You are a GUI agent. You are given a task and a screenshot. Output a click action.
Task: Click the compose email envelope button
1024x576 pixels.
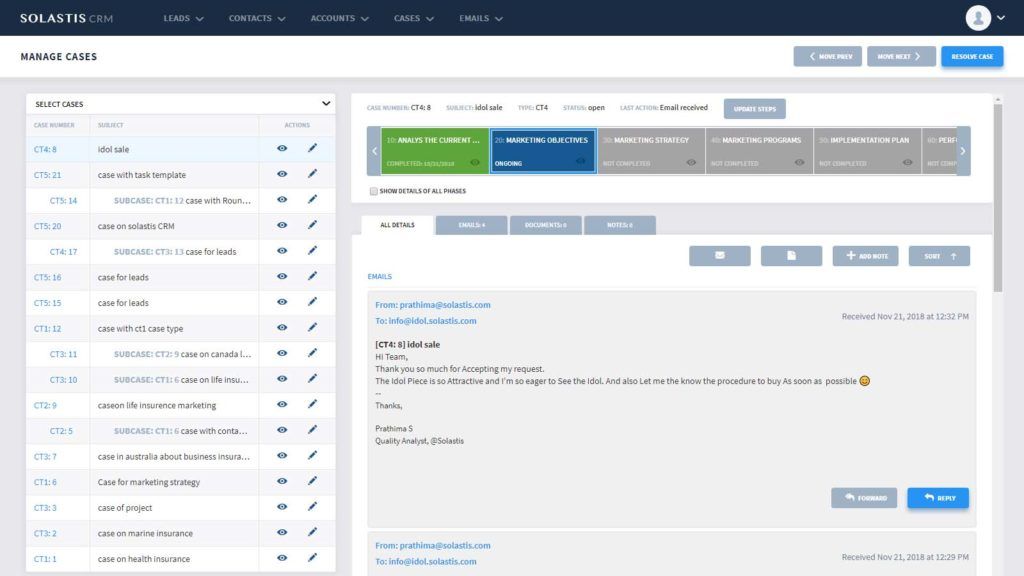tap(720, 256)
